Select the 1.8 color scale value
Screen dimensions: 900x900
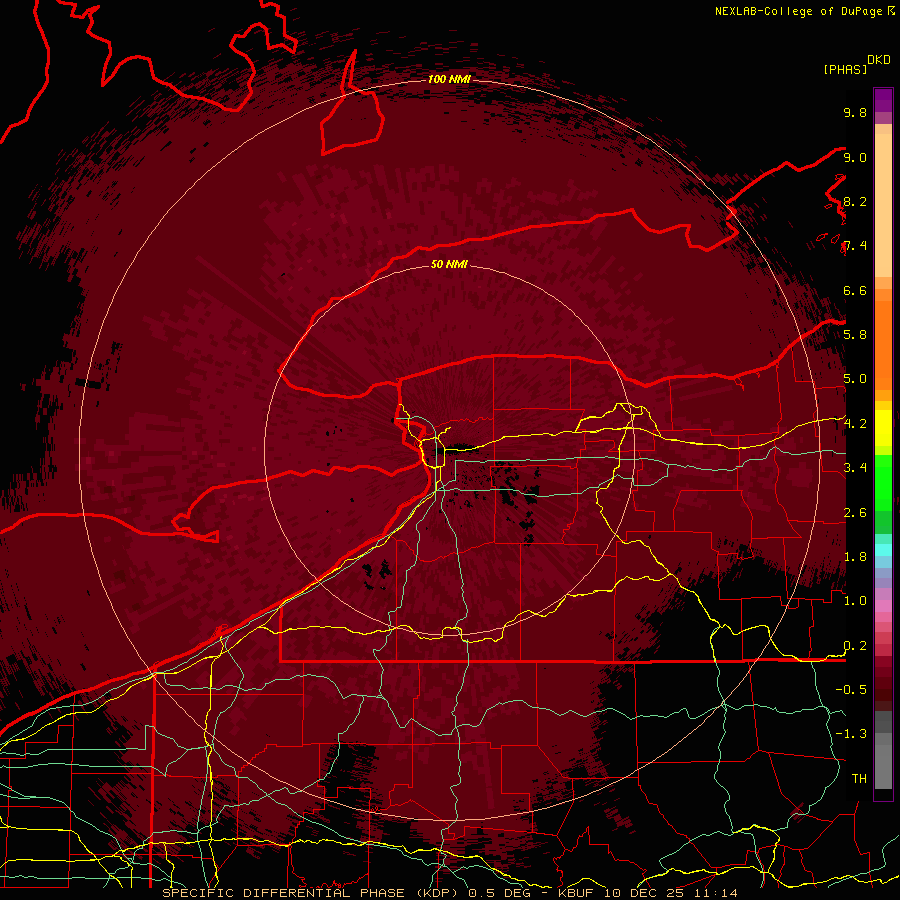click(855, 557)
